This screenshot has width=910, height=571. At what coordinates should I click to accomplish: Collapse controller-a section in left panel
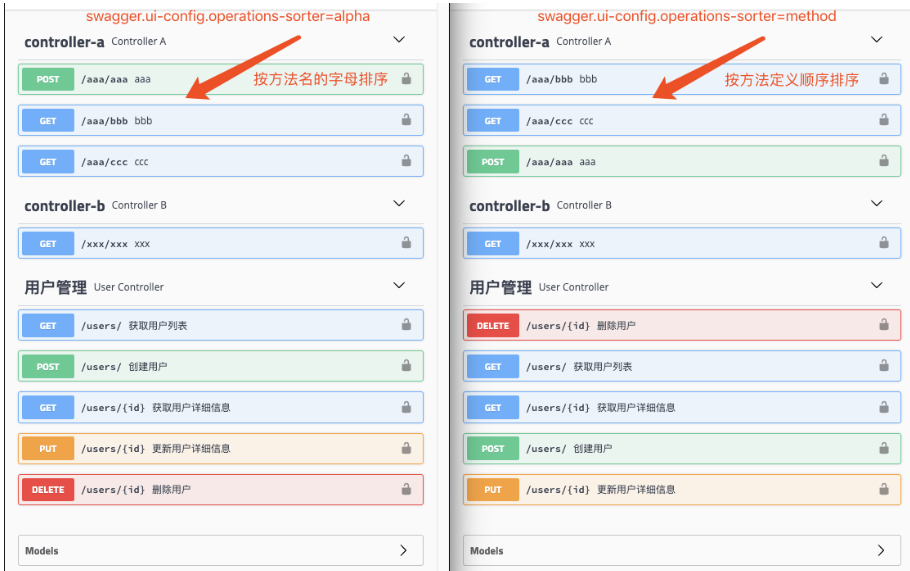coord(399,39)
